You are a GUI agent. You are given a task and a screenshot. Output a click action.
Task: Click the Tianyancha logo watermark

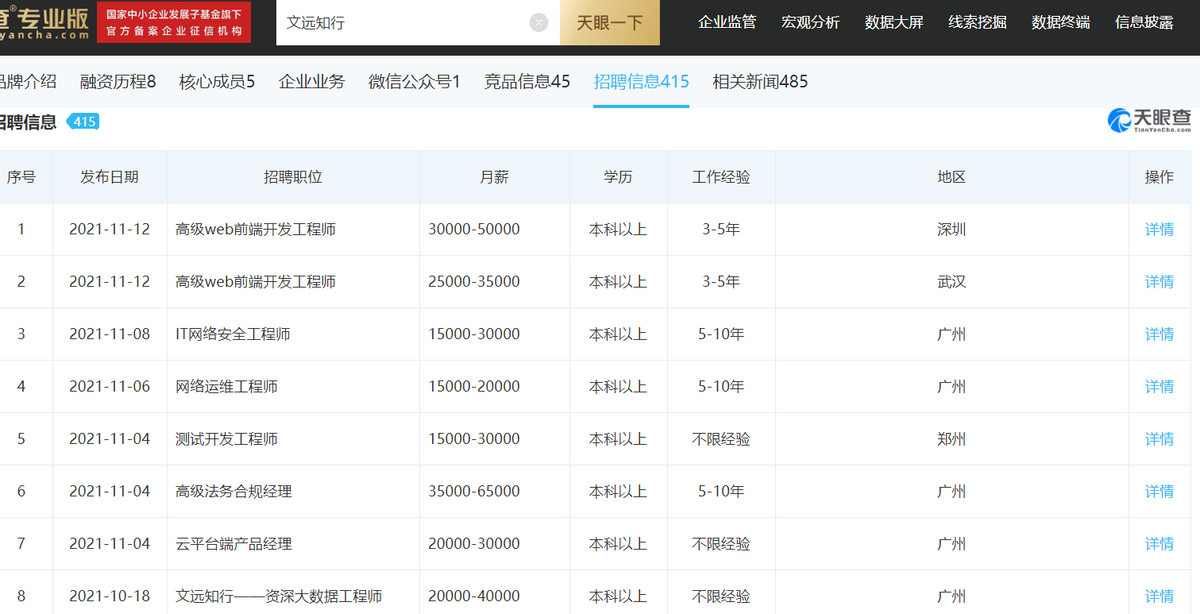point(1149,121)
